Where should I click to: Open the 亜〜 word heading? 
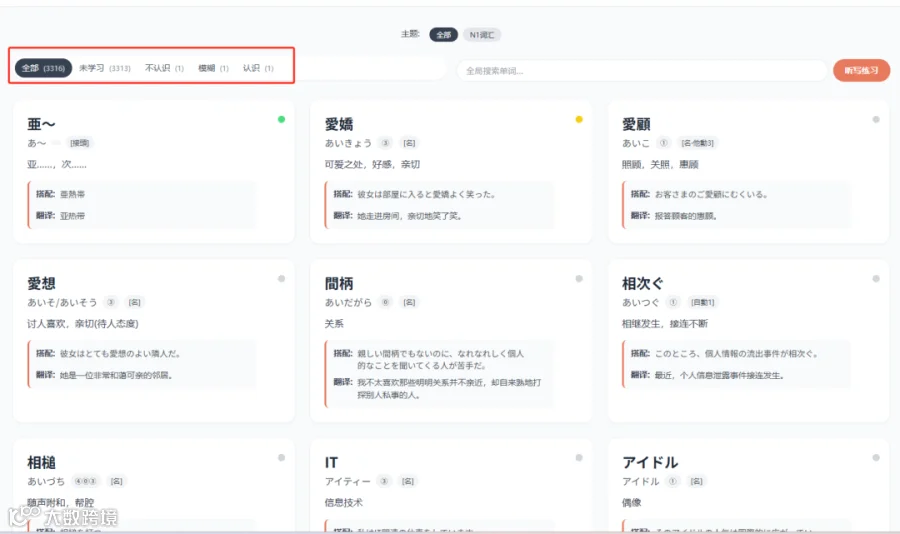(x=41, y=124)
